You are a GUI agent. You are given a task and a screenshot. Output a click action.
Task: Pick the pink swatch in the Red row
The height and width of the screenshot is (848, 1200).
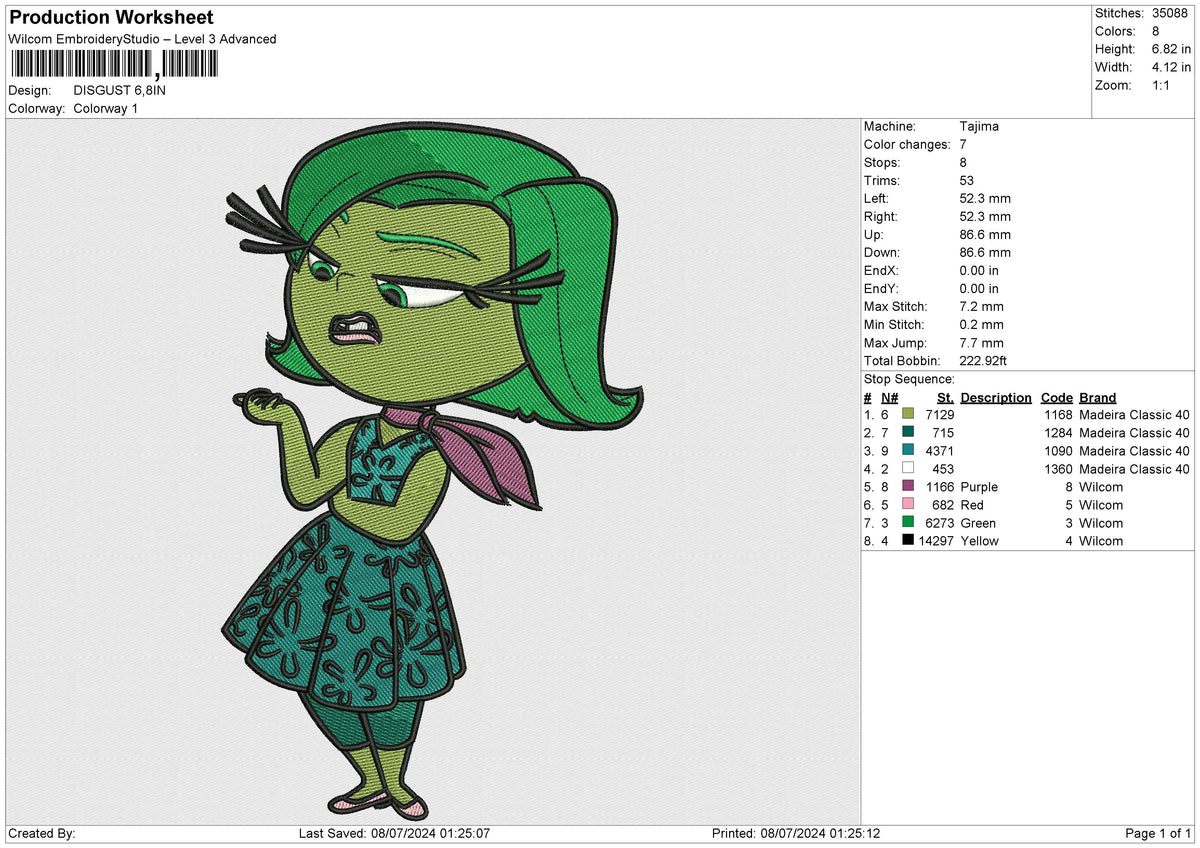pyautogui.click(x=907, y=505)
